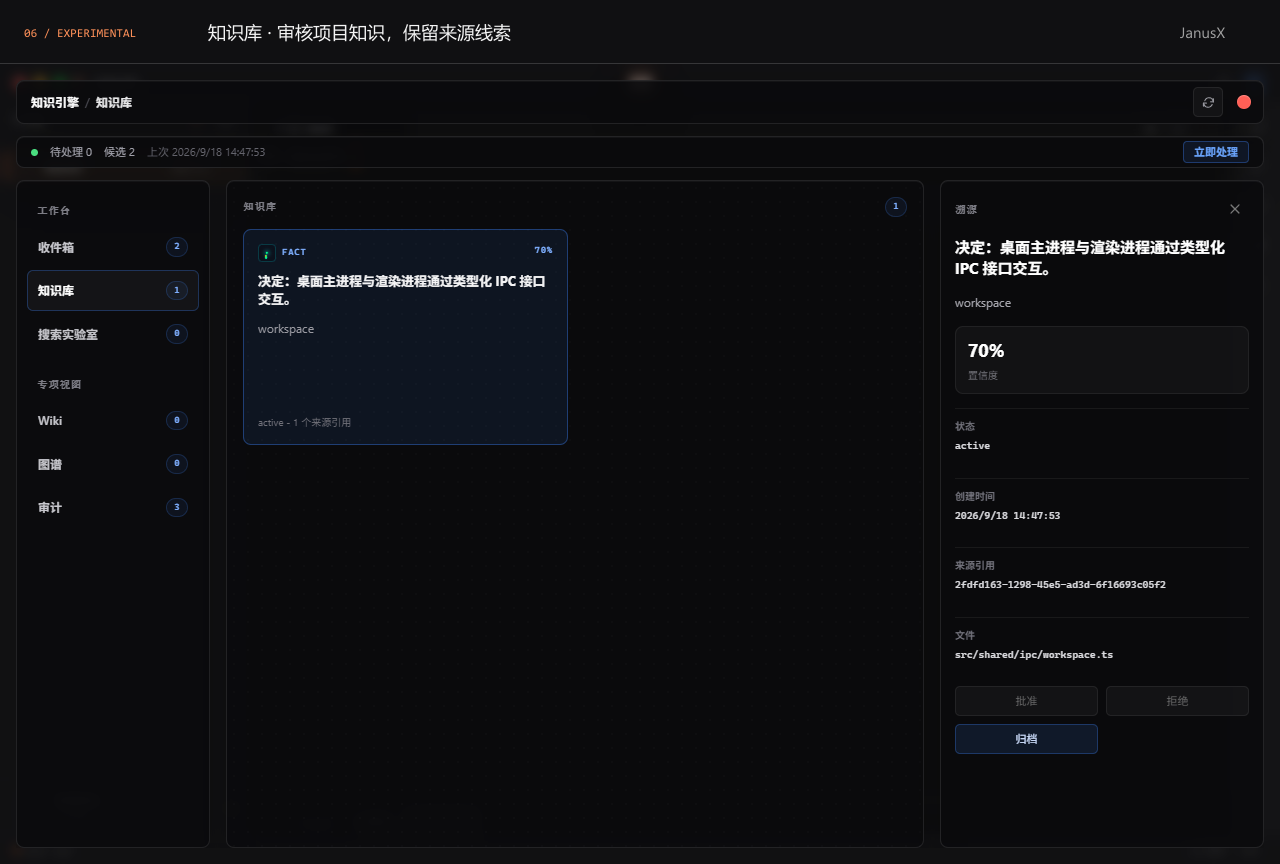The width and height of the screenshot is (1280, 864).
Task: Click the 批准 button
Action: (1026, 701)
